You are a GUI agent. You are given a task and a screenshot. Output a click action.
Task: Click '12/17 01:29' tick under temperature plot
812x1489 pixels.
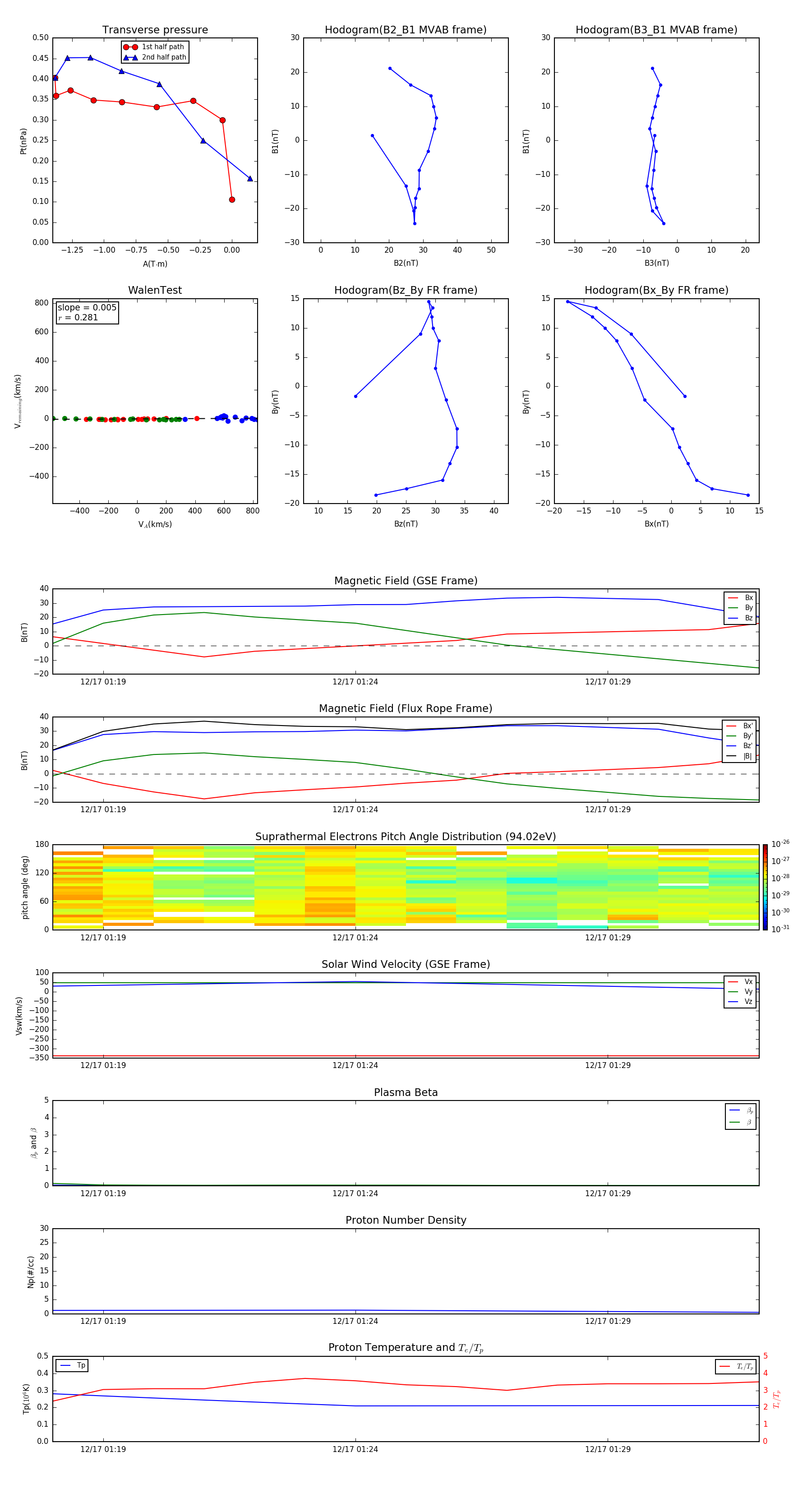click(607, 1450)
